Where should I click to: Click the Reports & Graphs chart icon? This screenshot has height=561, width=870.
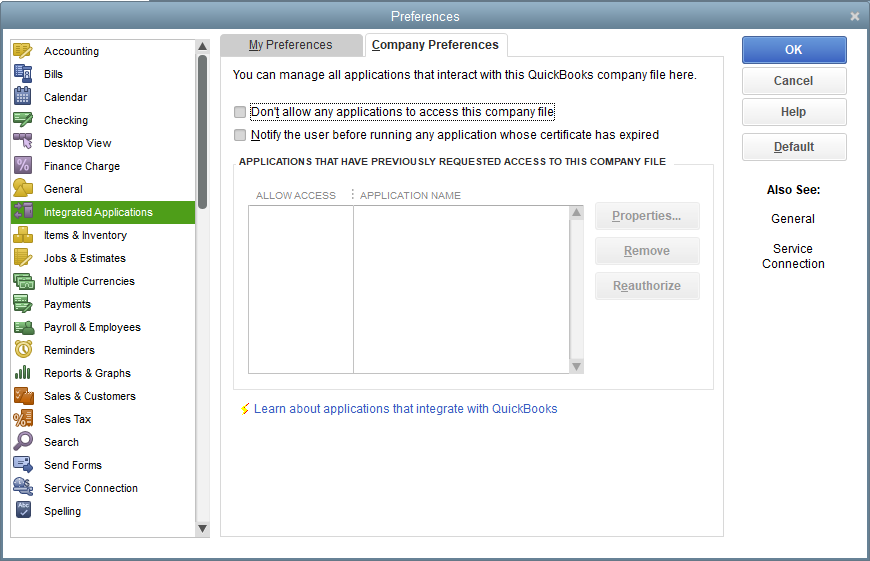(23, 373)
